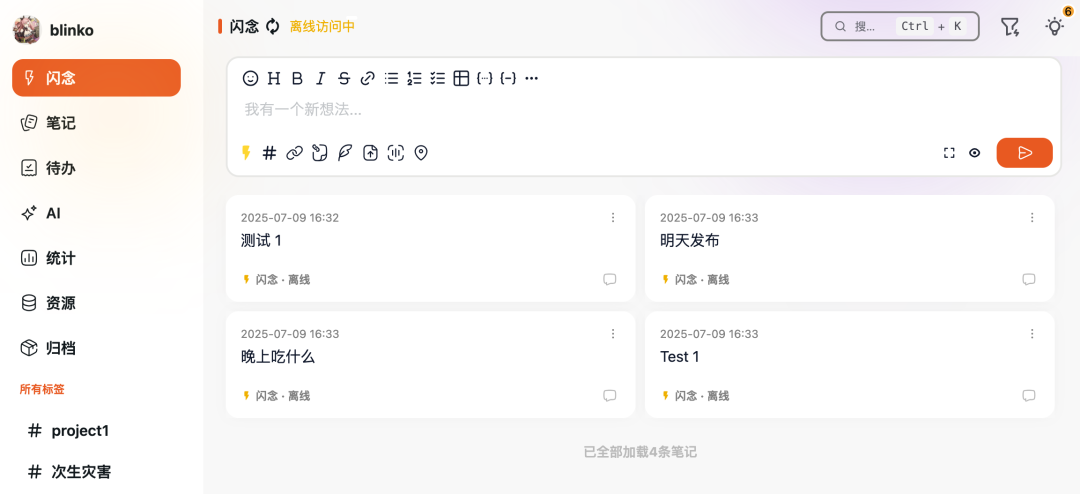Open the AI section in sidebar
This screenshot has height=494, width=1080.
[96, 214]
